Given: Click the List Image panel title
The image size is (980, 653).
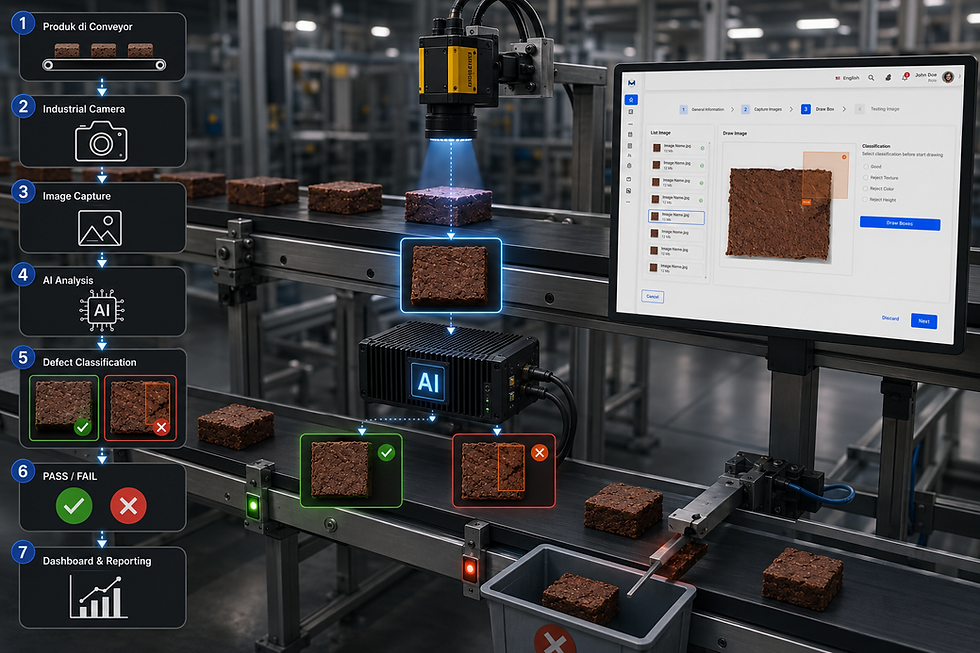Looking at the screenshot, I should pyautogui.click(x=661, y=132).
